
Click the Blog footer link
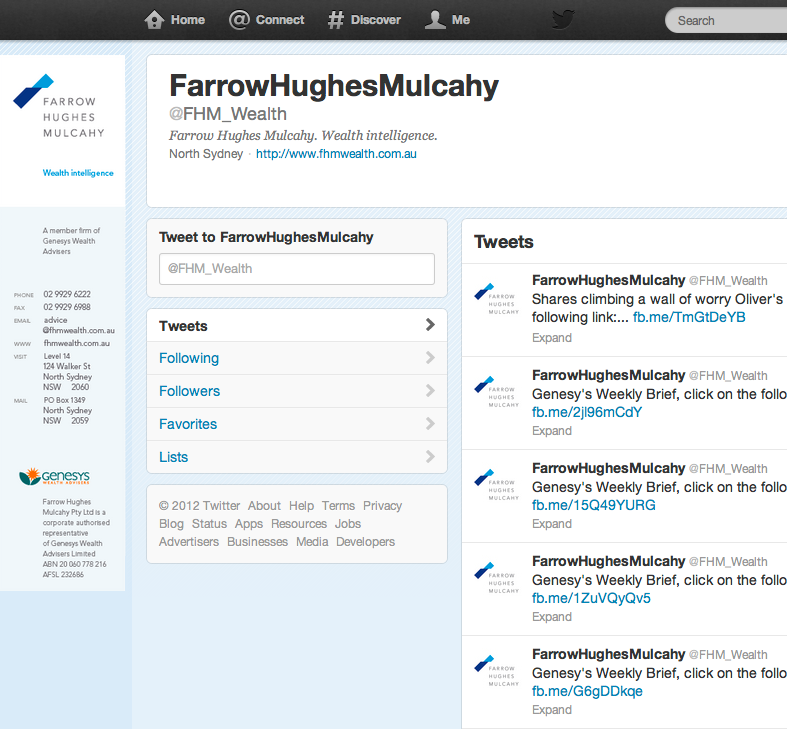point(171,524)
